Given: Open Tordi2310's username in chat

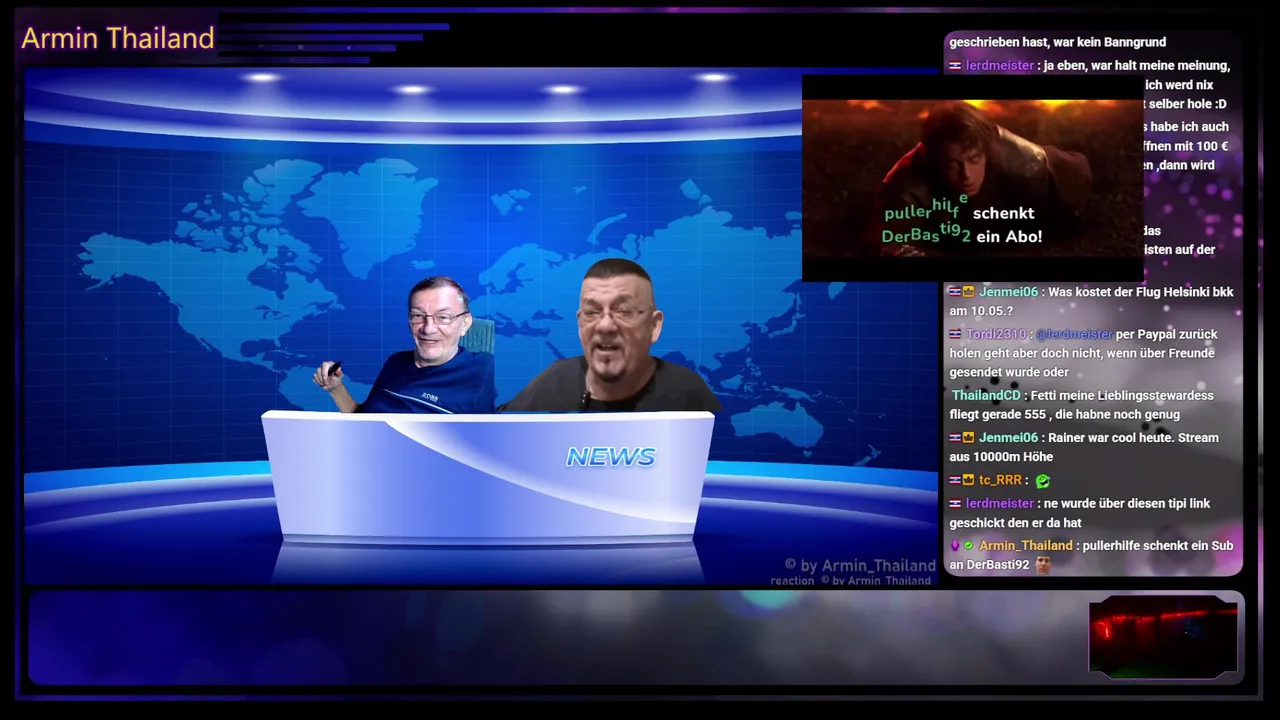Looking at the screenshot, I should 996,334.
